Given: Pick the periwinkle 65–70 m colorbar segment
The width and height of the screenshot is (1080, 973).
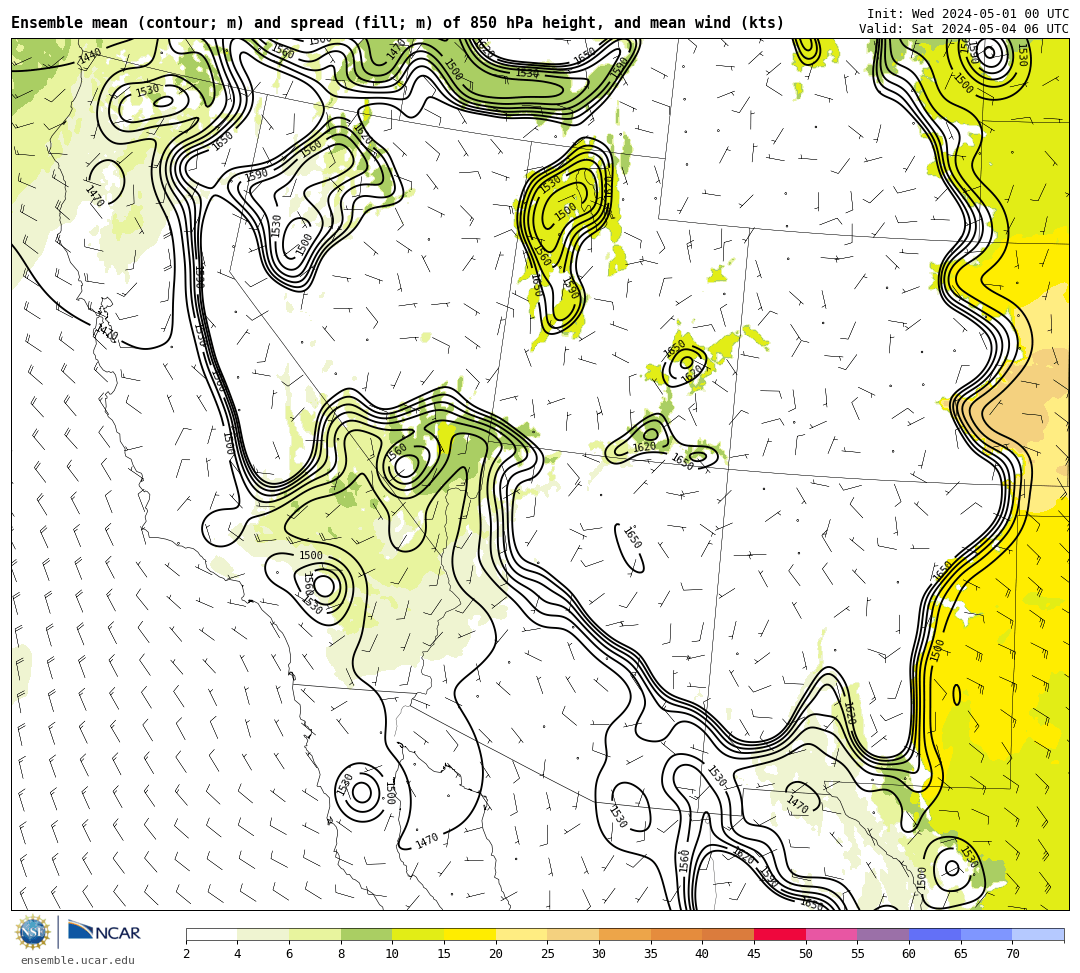Looking at the screenshot, I should point(986,934).
